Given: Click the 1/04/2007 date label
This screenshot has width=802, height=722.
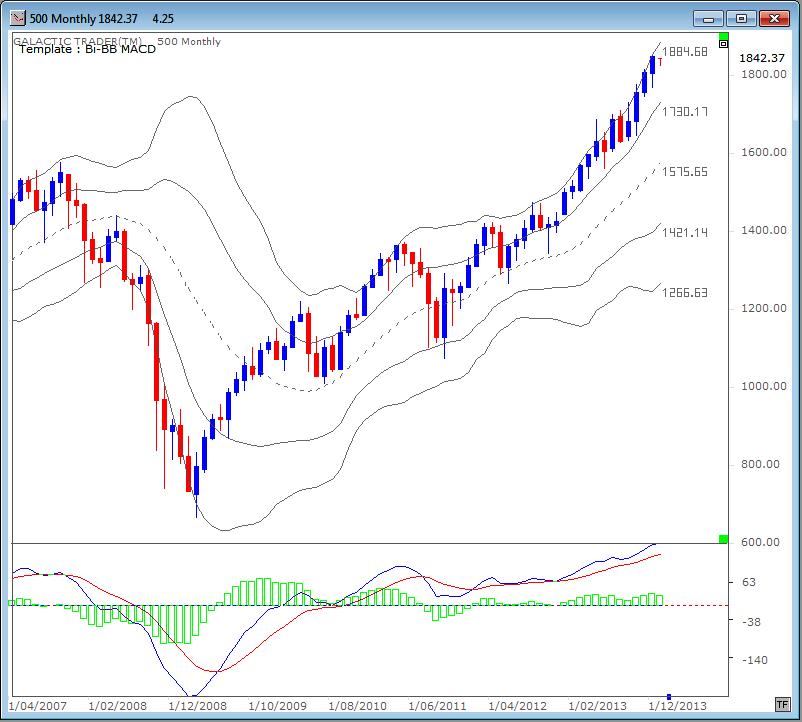Looking at the screenshot, I should pyautogui.click(x=38, y=706).
